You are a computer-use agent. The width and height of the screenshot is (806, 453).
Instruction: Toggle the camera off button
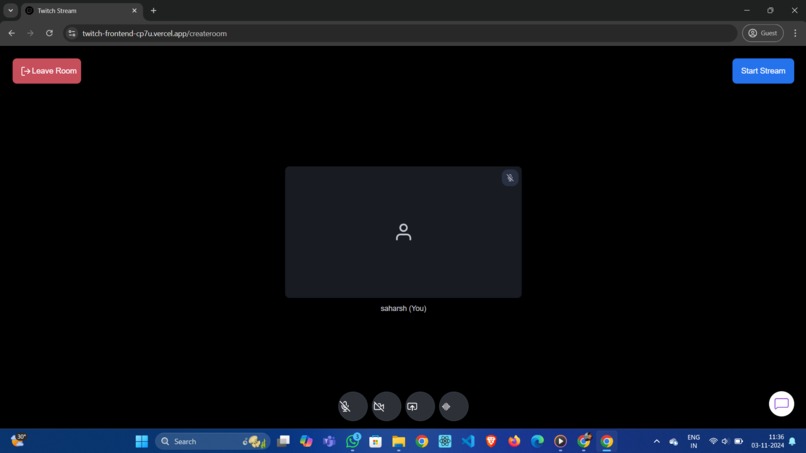pos(386,406)
